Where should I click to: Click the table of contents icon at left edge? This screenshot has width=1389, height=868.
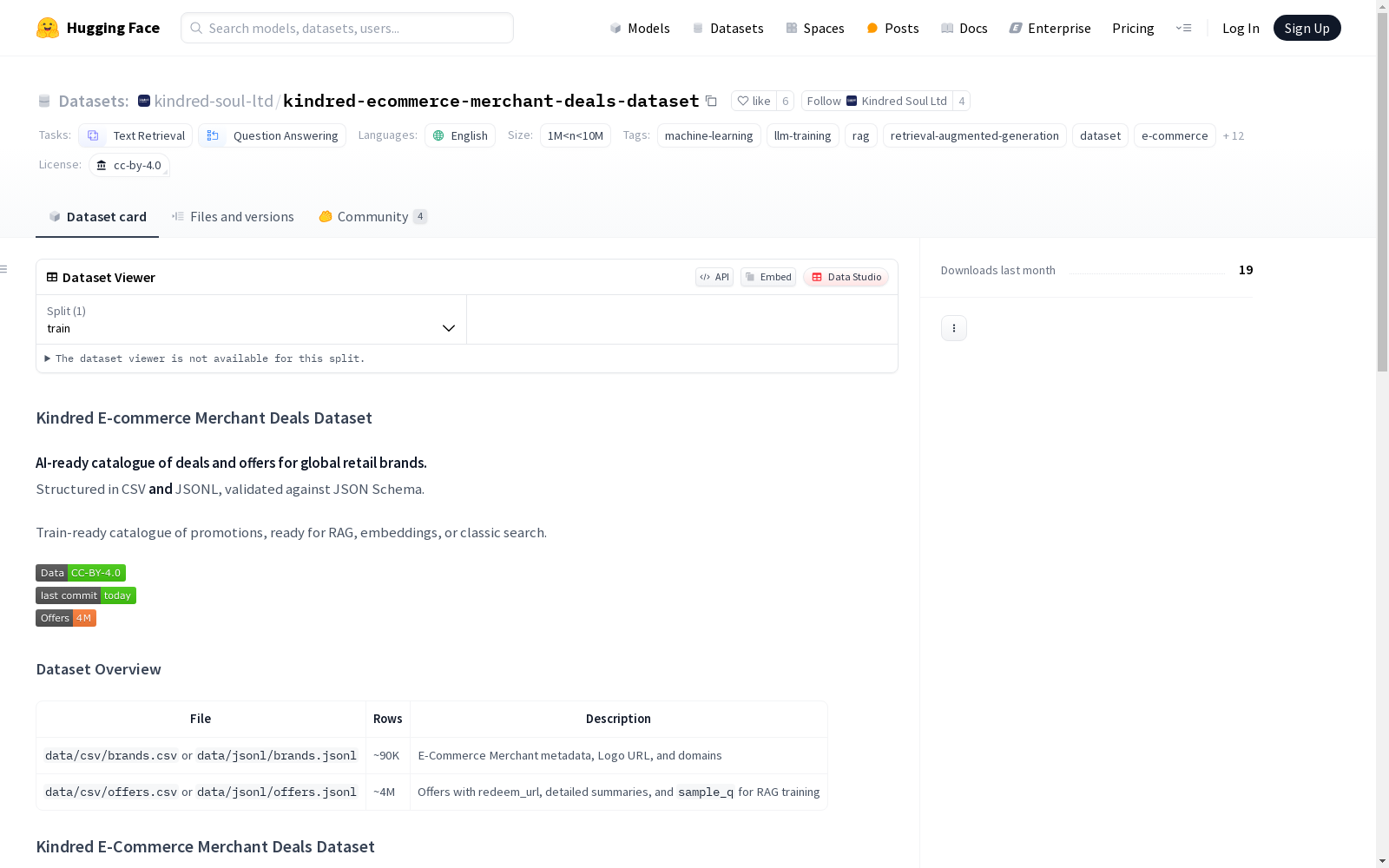[4, 269]
